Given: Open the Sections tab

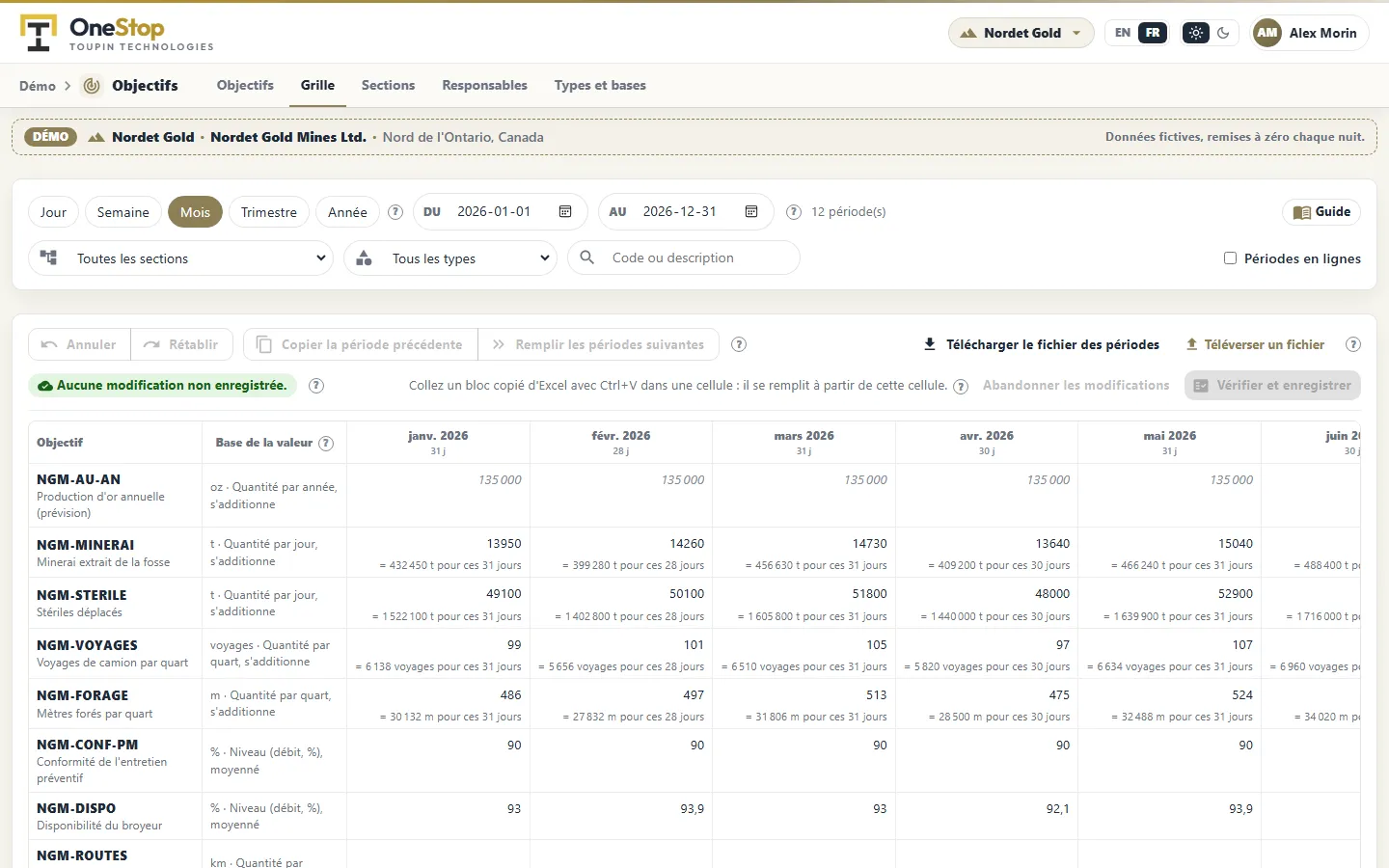Looking at the screenshot, I should (388, 86).
